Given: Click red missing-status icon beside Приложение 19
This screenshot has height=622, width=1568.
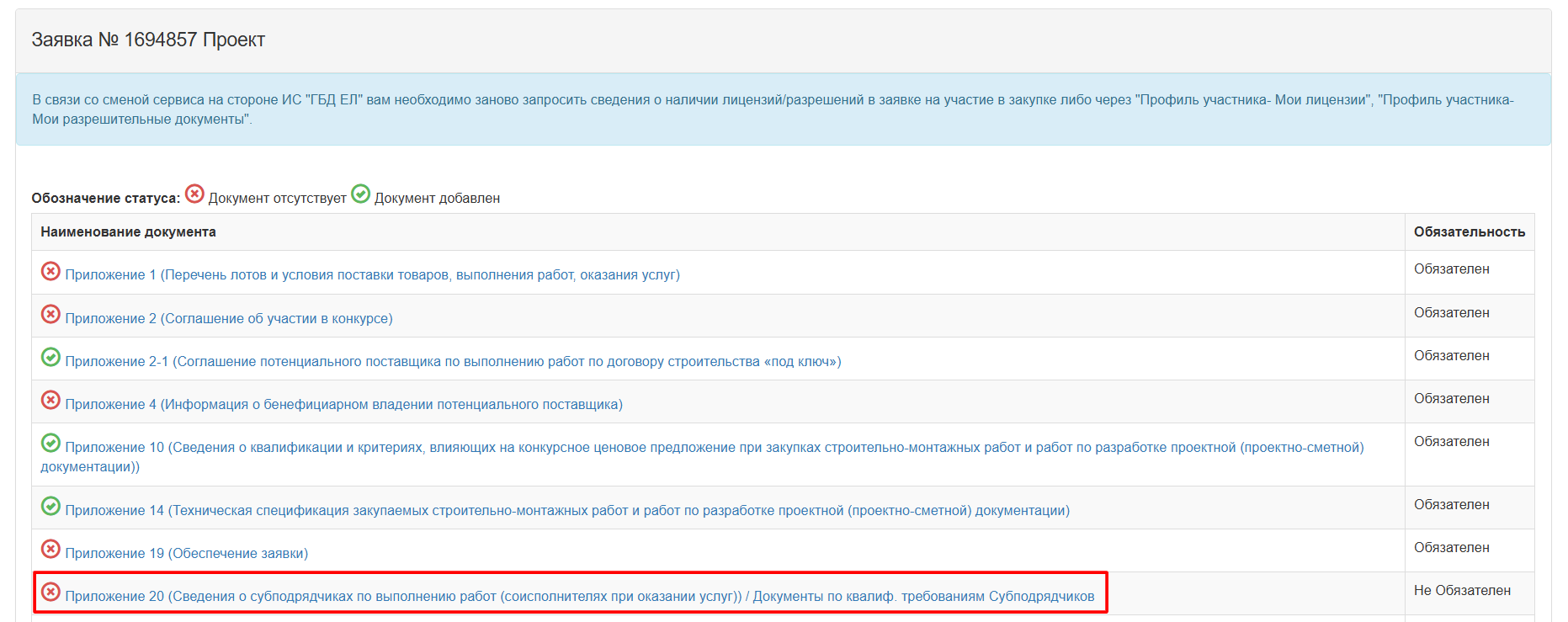Looking at the screenshot, I should coord(50,549).
